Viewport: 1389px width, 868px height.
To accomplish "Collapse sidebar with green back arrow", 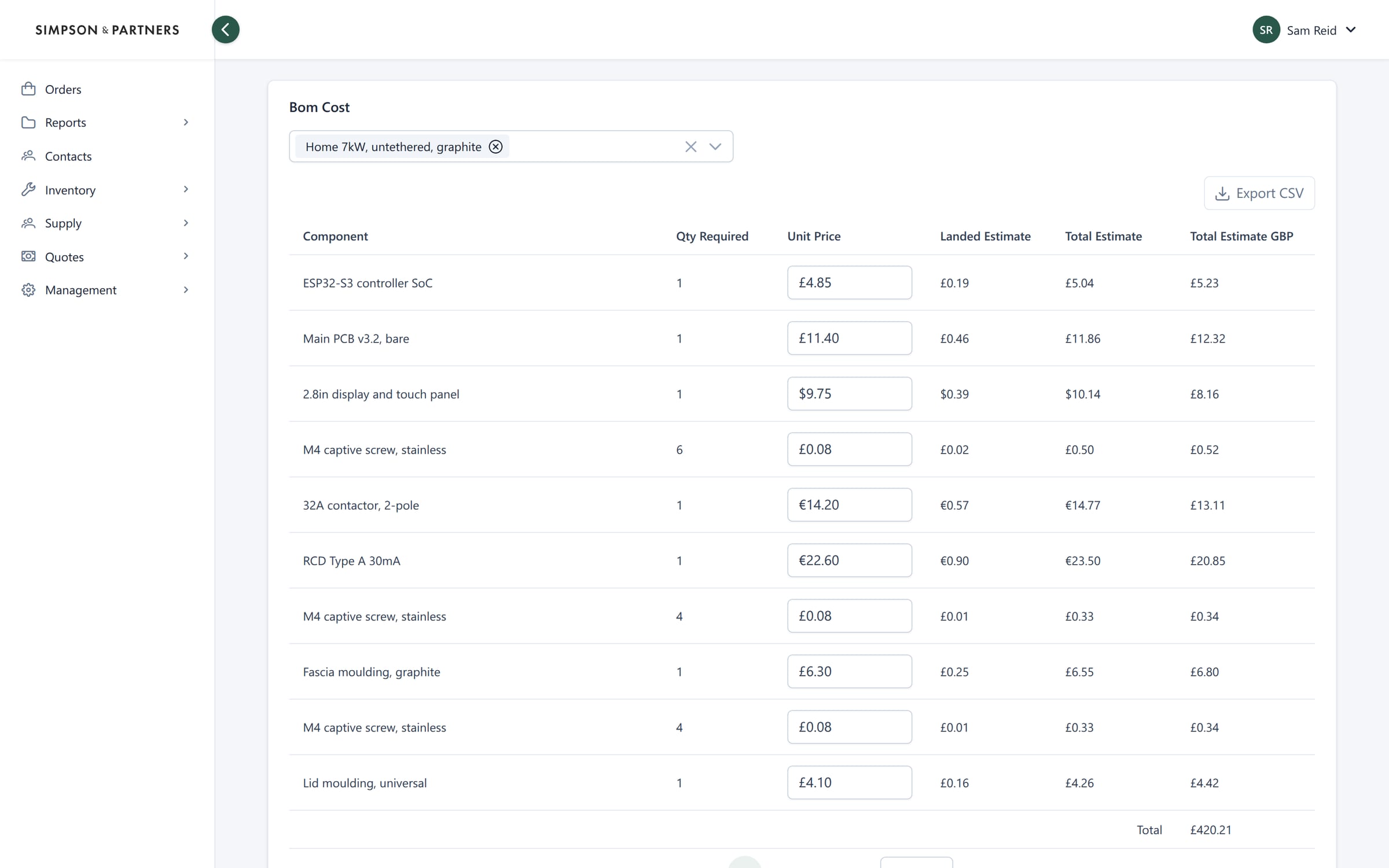I will click(226, 30).
